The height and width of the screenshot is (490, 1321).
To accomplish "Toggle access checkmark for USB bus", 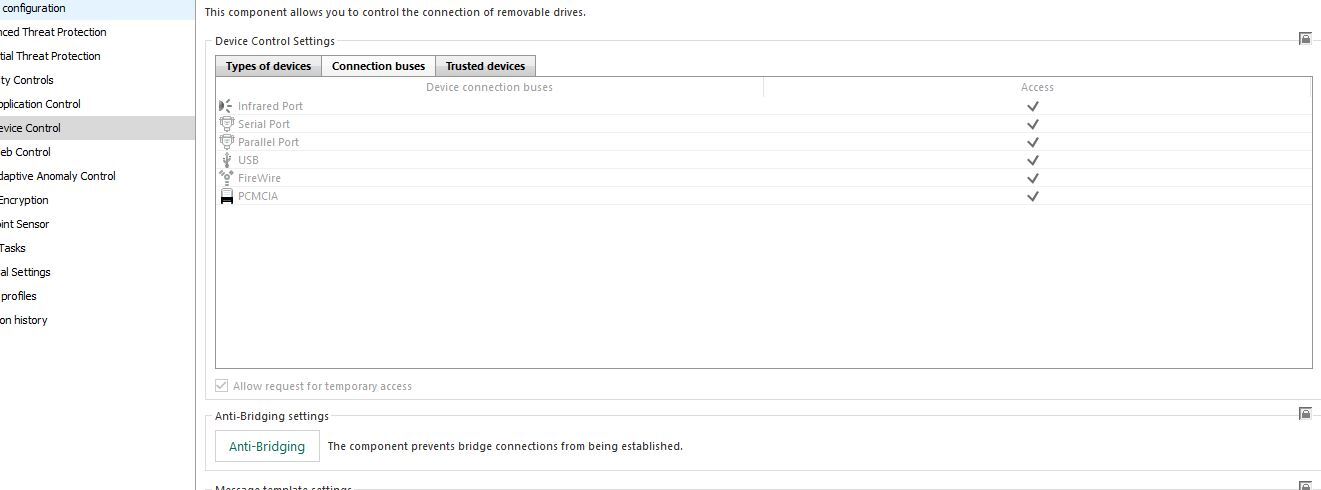I will (x=1033, y=160).
